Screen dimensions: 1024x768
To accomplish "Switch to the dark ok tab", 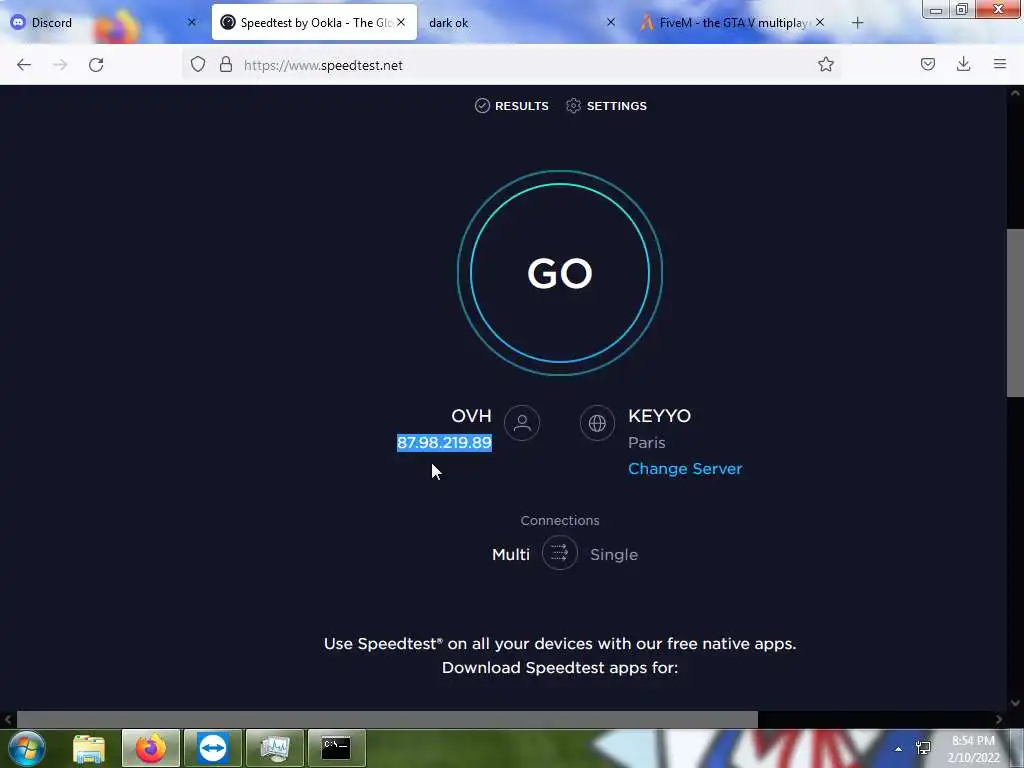I will click(x=519, y=23).
